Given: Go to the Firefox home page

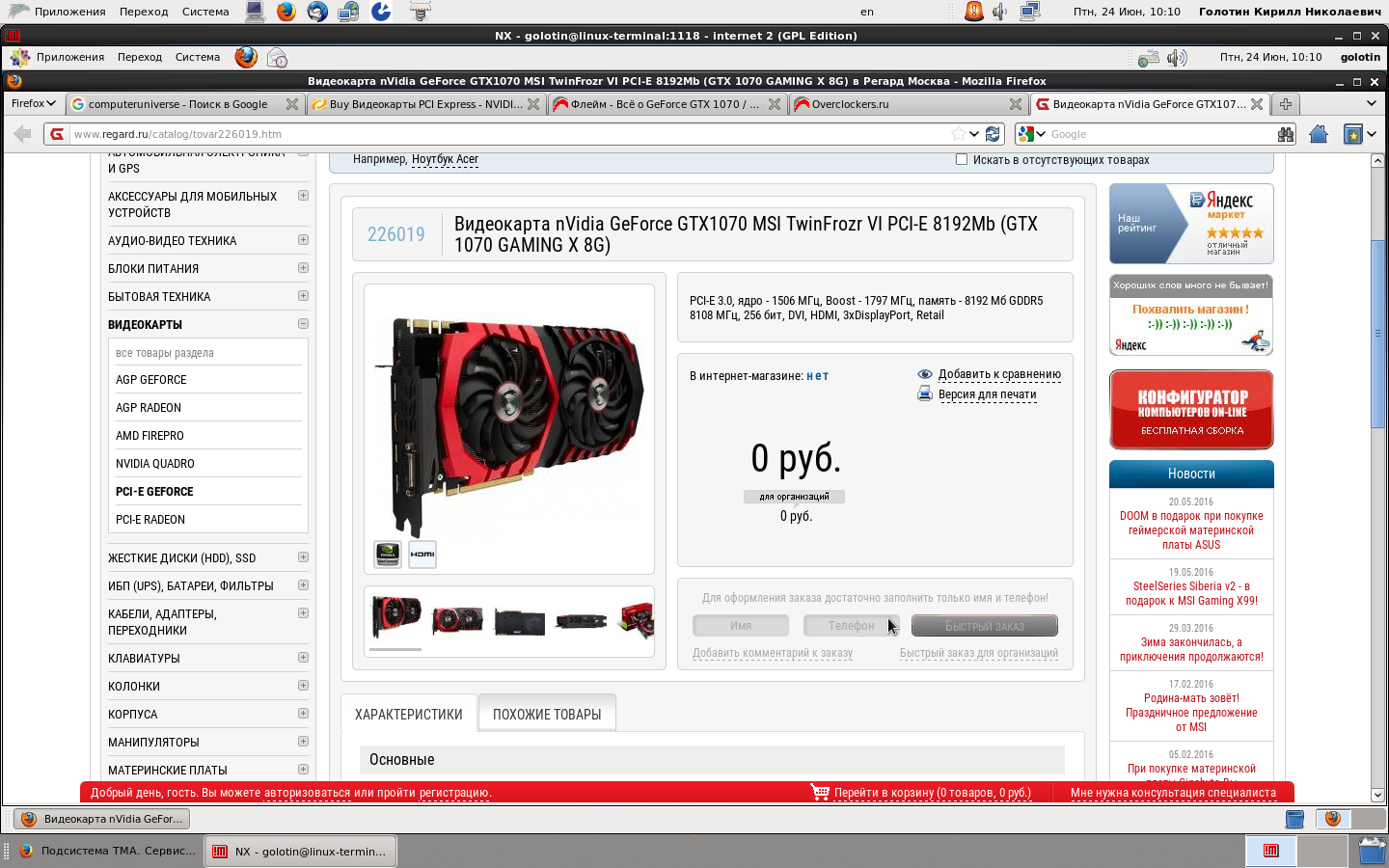Looking at the screenshot, I should point(1319,134).
